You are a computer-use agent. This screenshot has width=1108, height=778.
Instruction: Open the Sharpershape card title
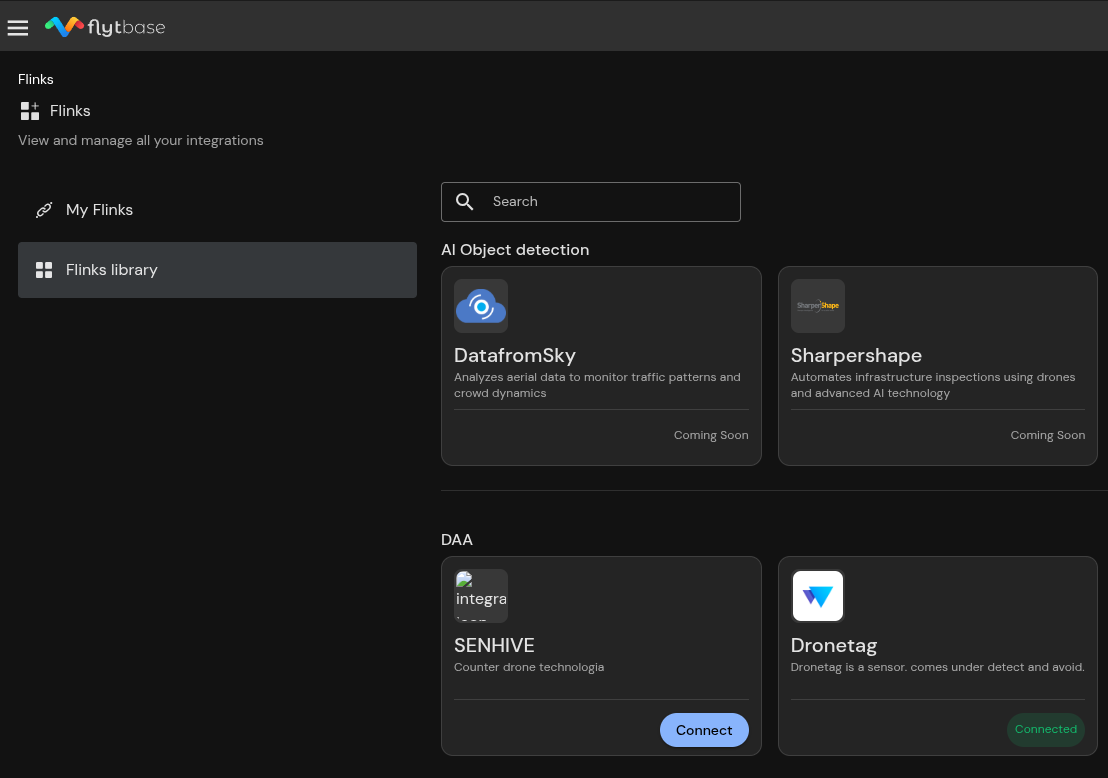pos(856,355)
